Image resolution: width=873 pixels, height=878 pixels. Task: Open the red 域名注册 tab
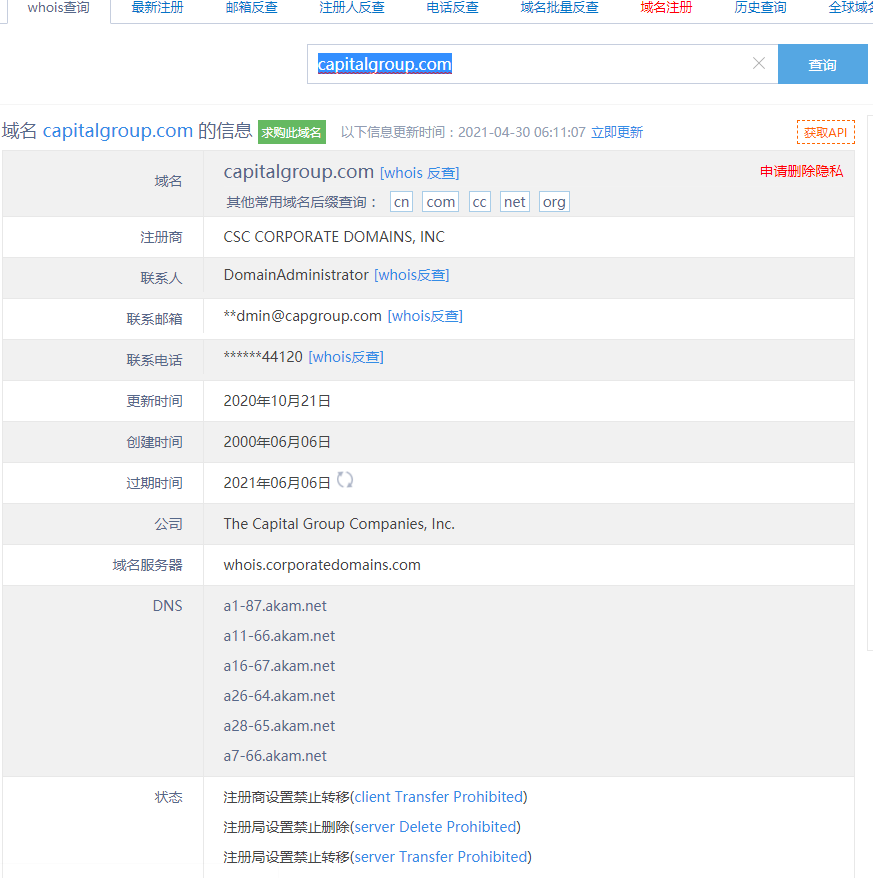coord(666,8)
